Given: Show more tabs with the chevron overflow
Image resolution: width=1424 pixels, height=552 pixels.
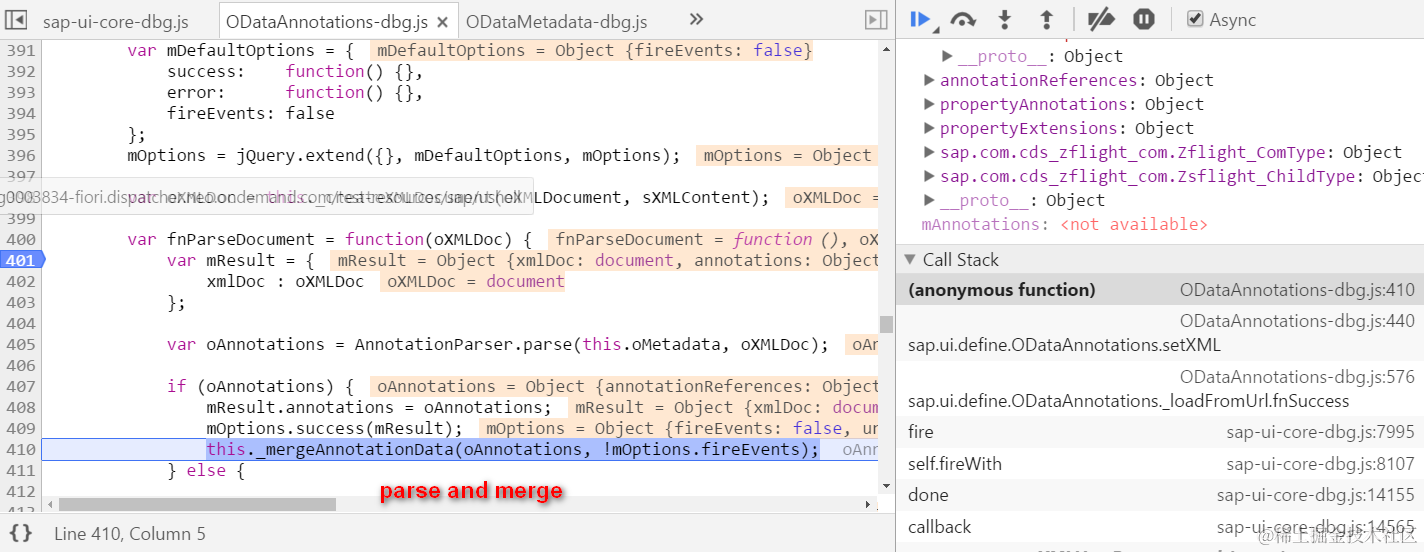Looking at the screenshot, I should click(x=697, y=20).
